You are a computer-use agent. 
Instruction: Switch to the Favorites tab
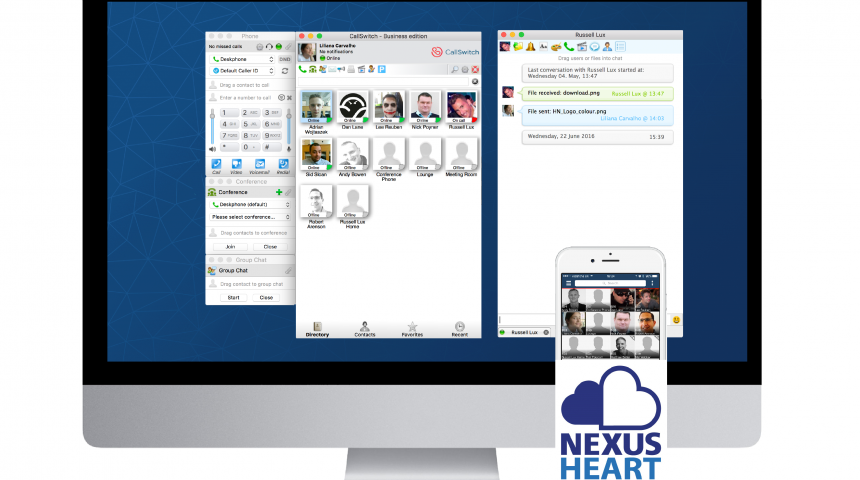click(412, 330)
